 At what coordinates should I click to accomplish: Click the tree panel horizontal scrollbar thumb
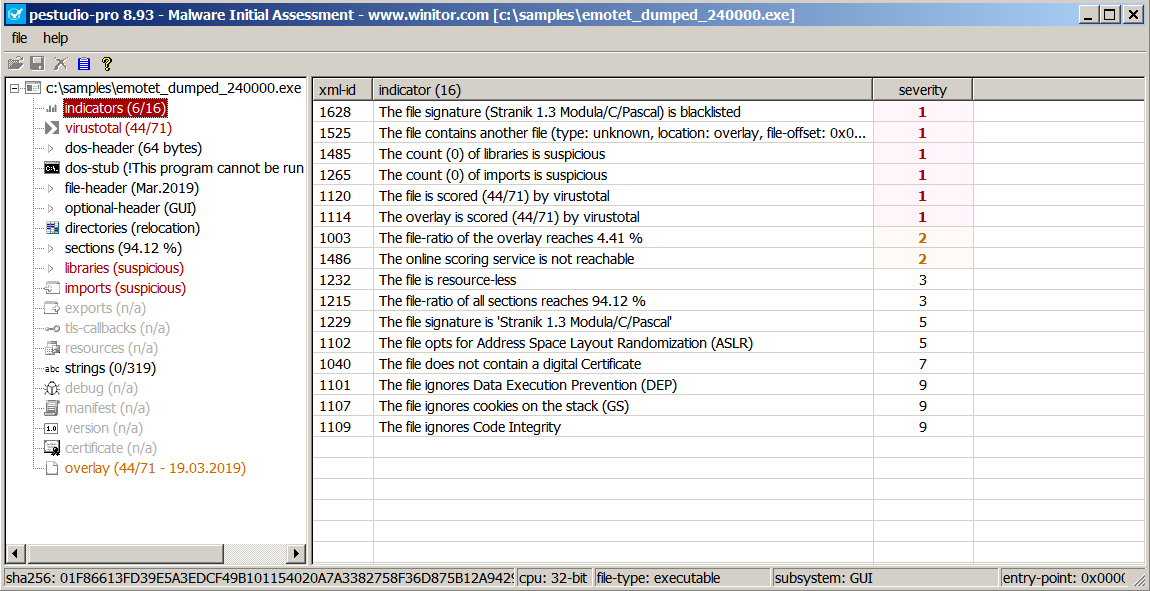click(123, 553)
